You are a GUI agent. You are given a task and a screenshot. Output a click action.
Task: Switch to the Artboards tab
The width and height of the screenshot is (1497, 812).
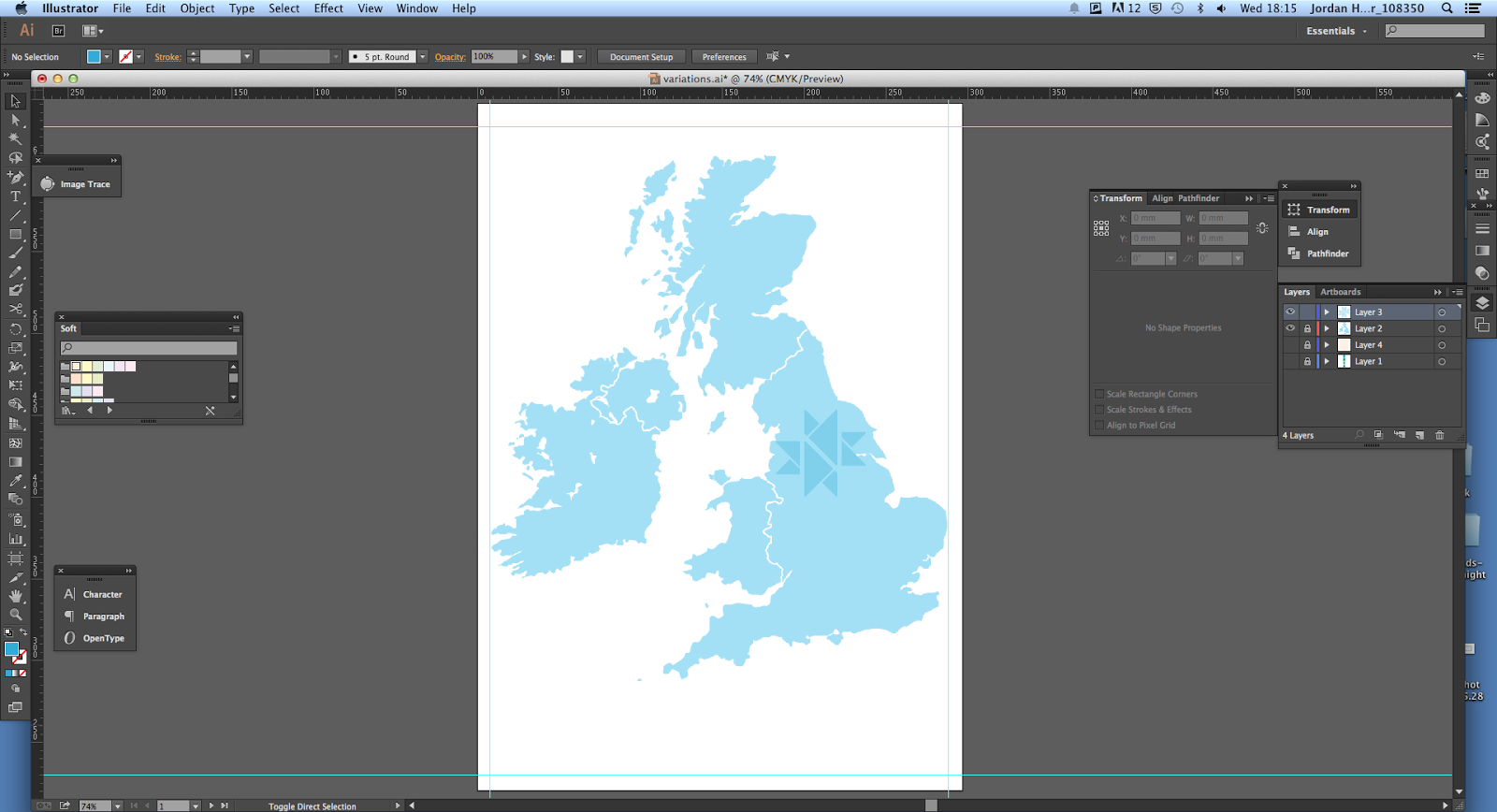coord(1341,292)
